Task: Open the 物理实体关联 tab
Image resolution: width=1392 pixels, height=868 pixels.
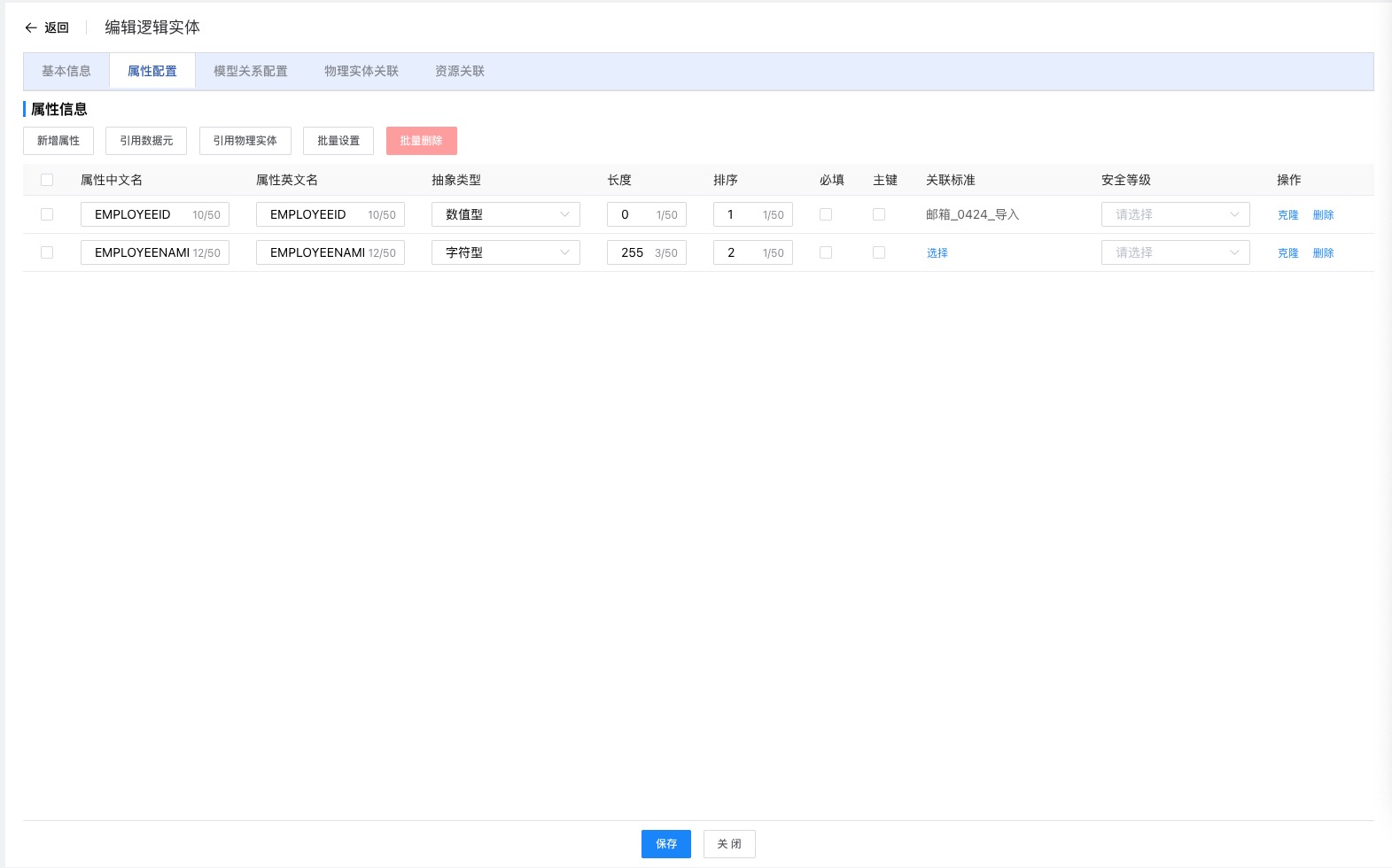Action: pos(362,71)
